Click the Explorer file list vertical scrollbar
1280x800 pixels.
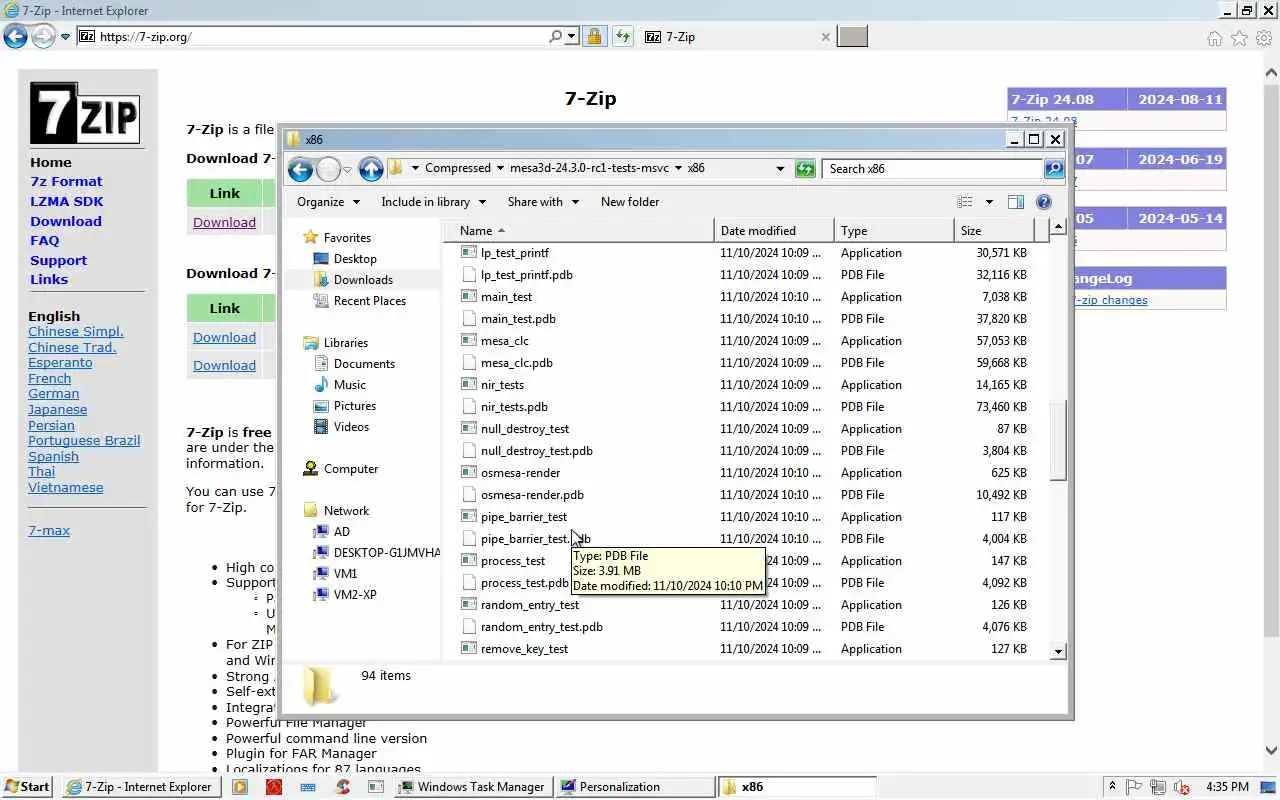[x=1058, y=440]
